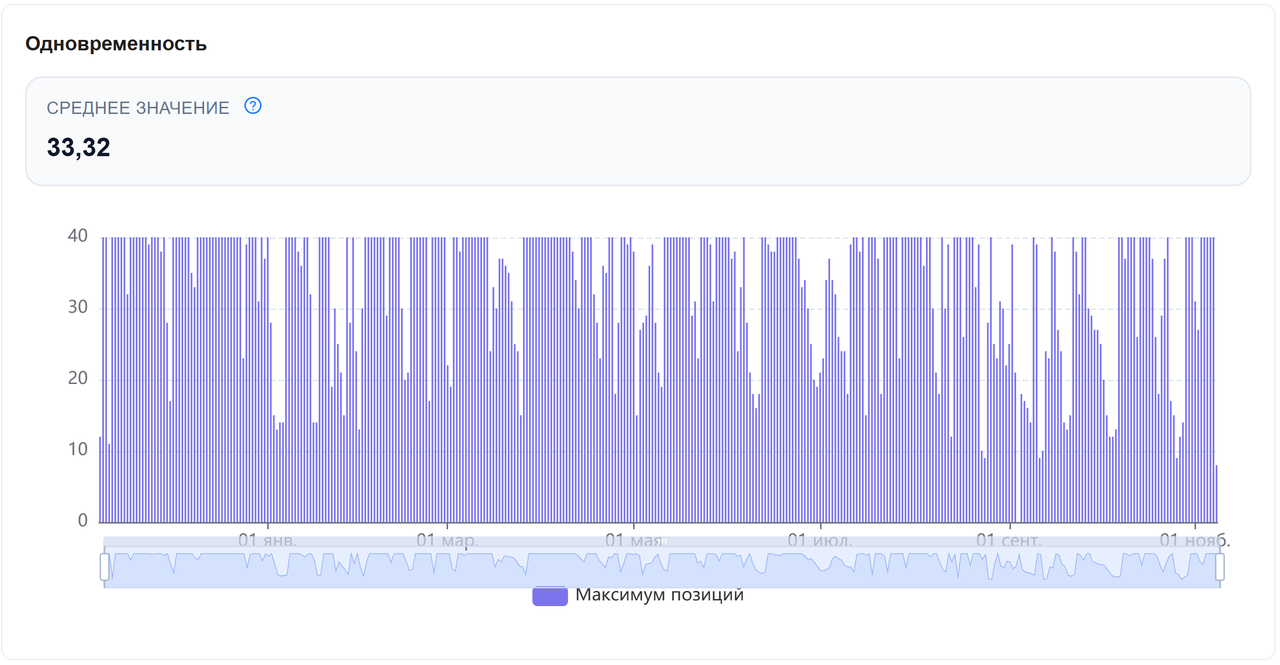The height and width of the screenshot is (665, 1280).
Task: Select the mini overview chart in range selector
Action: [661, 567]
